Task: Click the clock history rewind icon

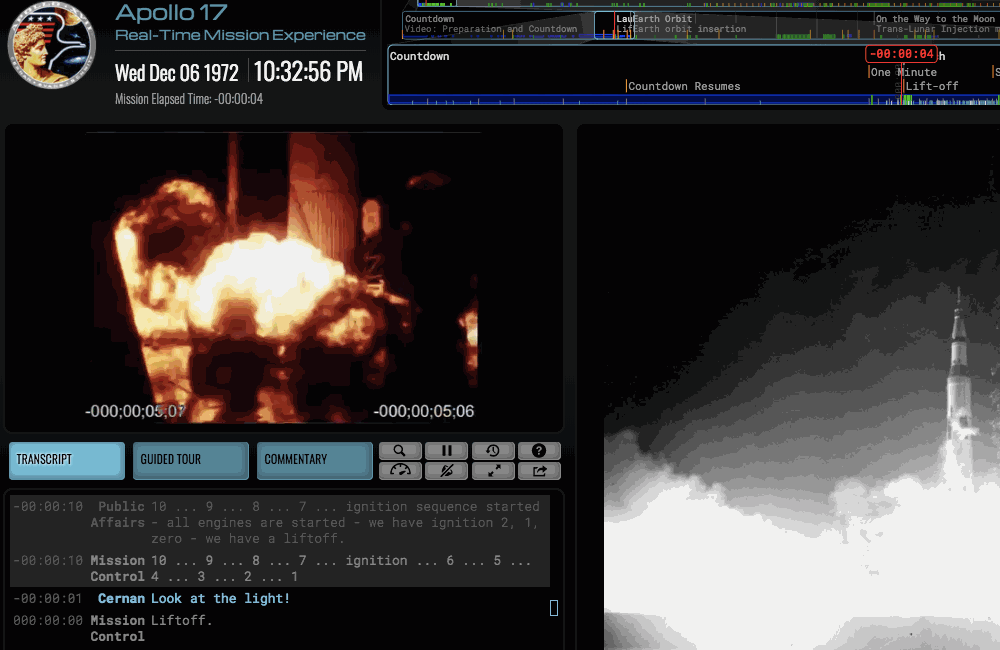Action: click(x=492, y=450)
